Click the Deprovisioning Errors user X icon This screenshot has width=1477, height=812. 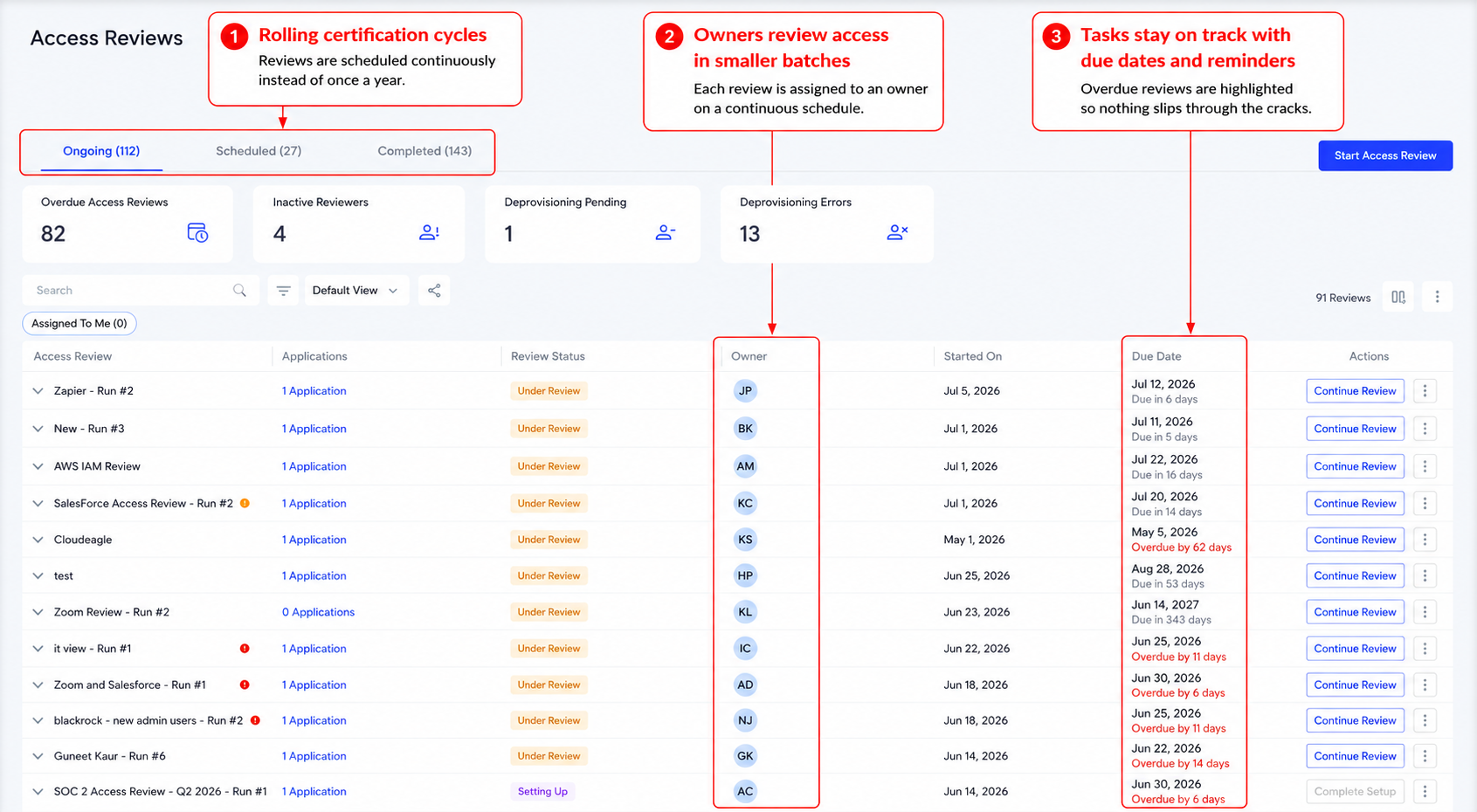coord(897,233)
